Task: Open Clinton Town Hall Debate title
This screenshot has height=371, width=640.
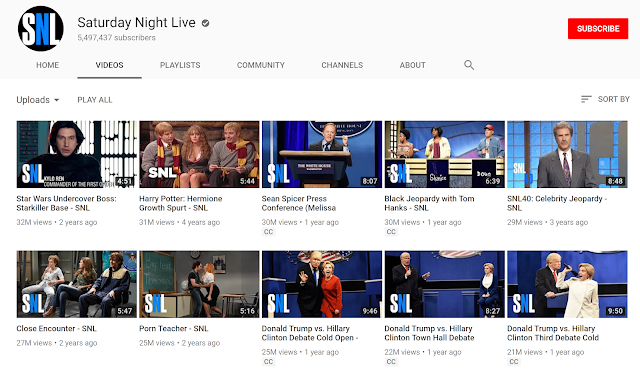Action: click(x=429, y=333)
